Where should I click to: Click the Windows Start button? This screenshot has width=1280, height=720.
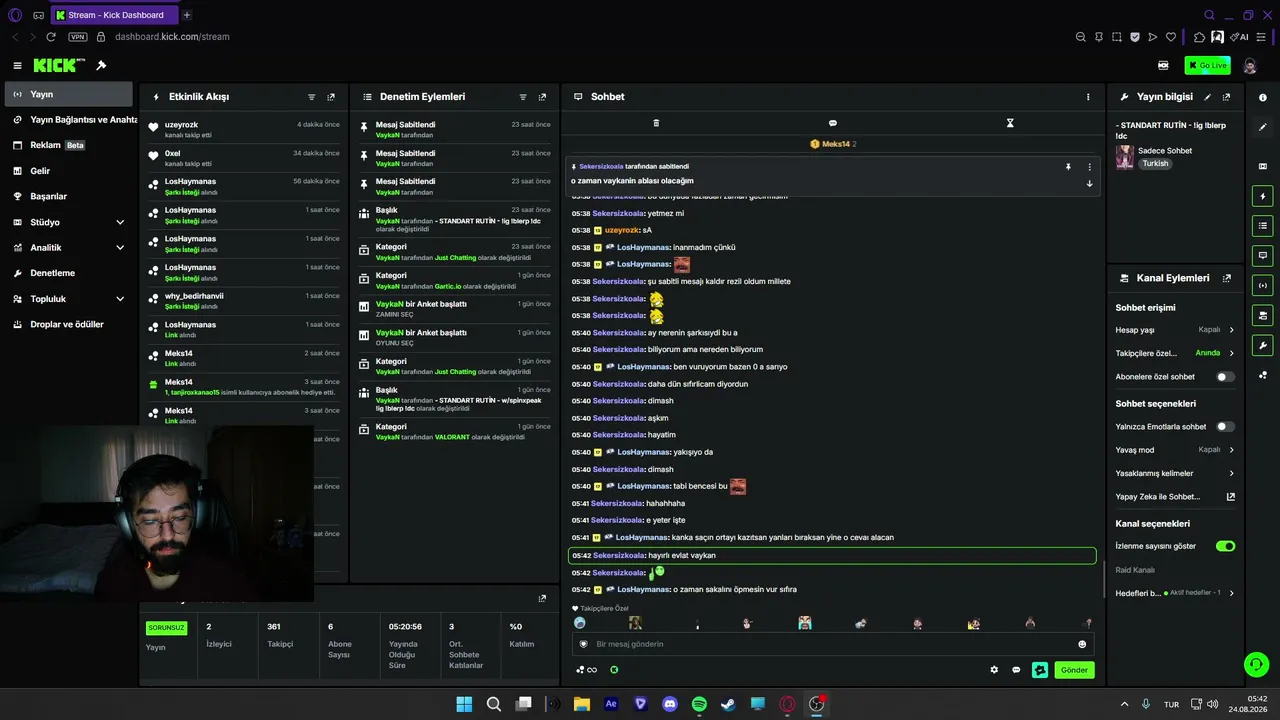pyautogui.click(x=464, y=704)
